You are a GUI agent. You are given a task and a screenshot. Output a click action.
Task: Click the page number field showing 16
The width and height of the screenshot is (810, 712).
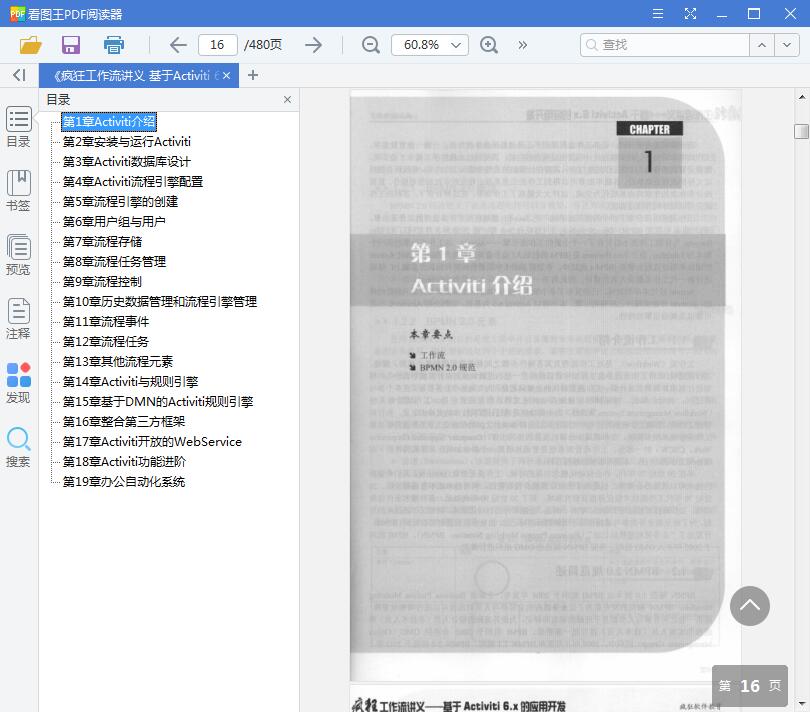(217, 45)
